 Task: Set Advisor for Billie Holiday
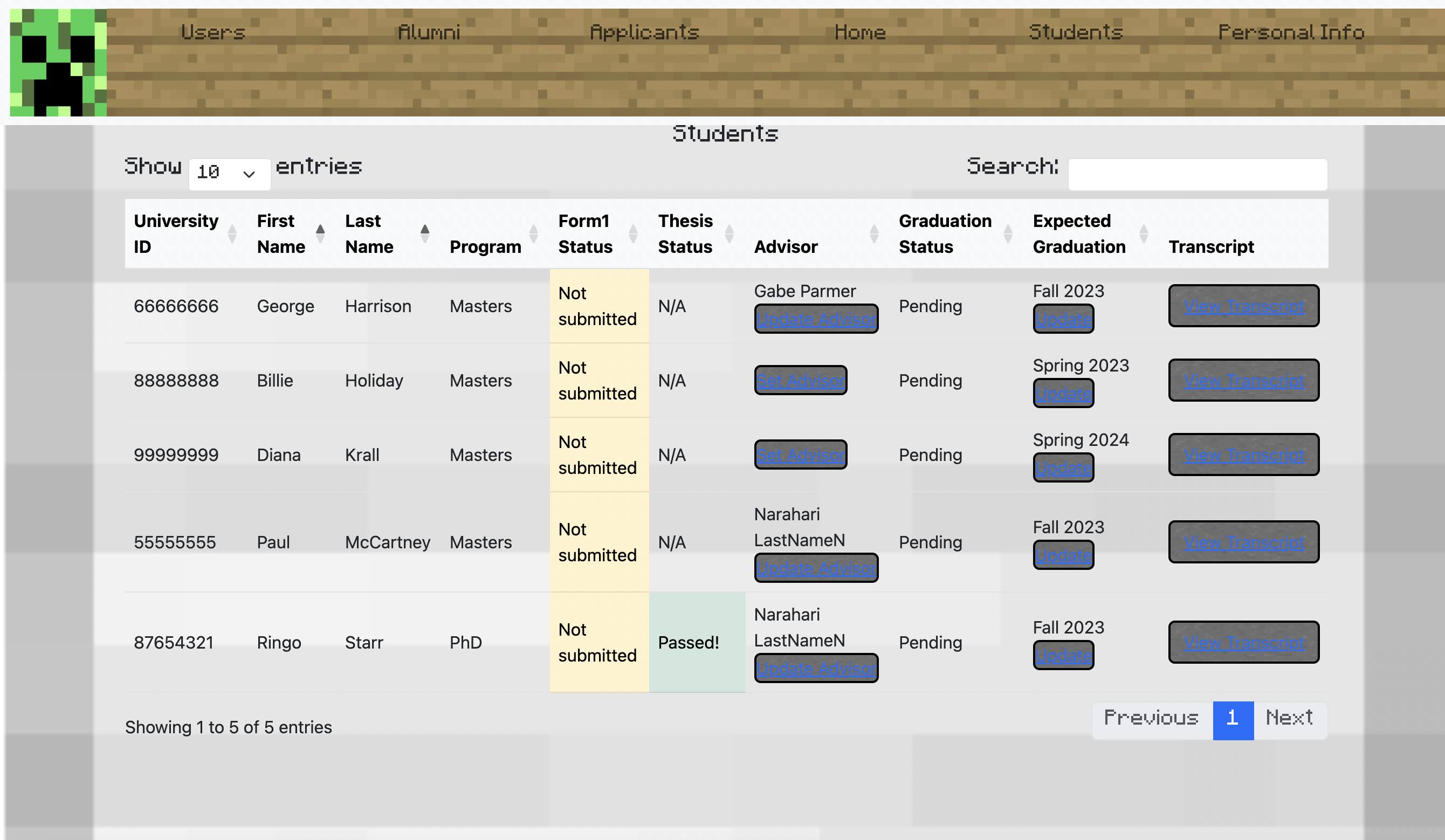(x=801, y=380)
